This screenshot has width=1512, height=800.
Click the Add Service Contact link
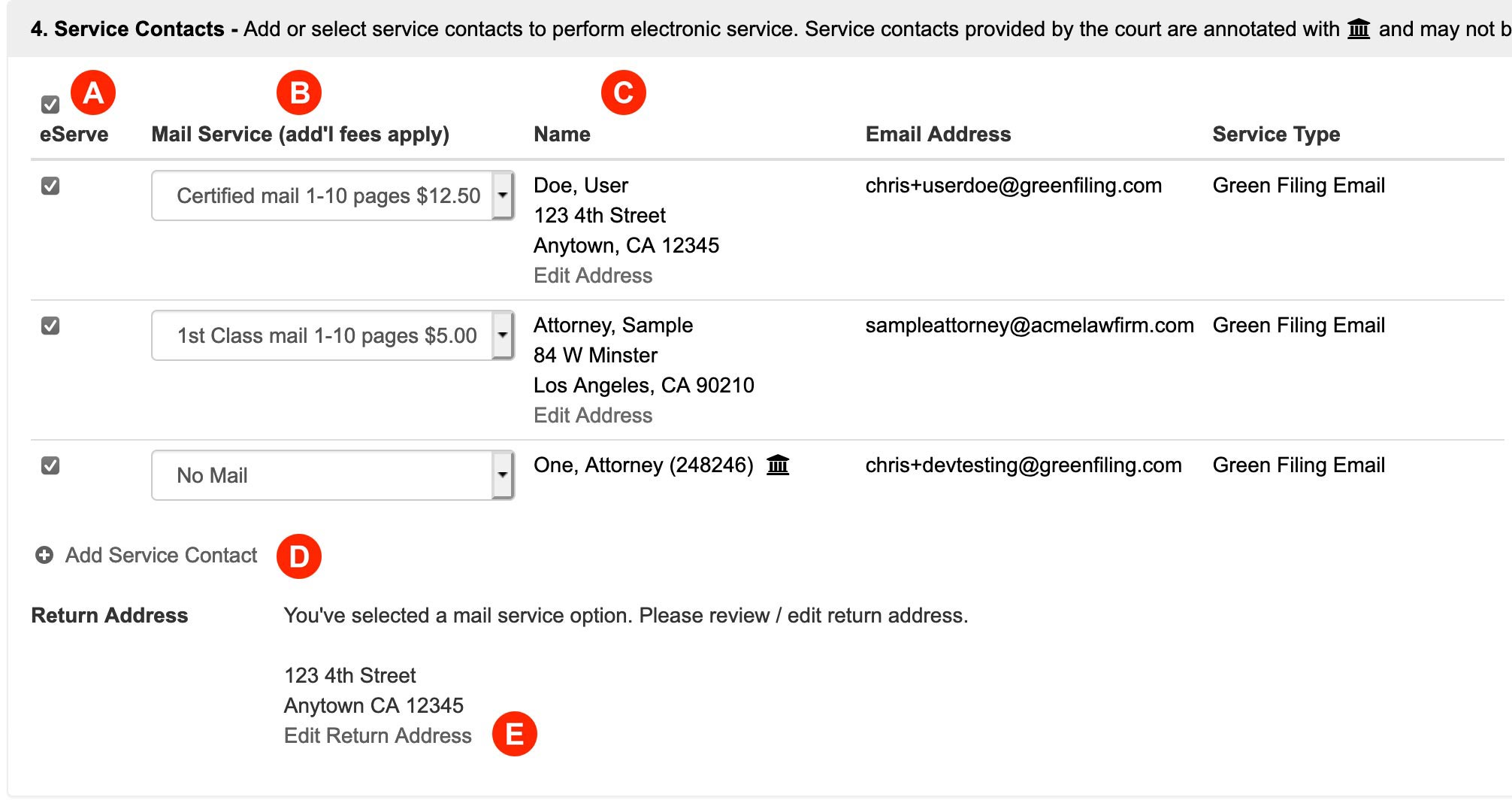[161, 555]
